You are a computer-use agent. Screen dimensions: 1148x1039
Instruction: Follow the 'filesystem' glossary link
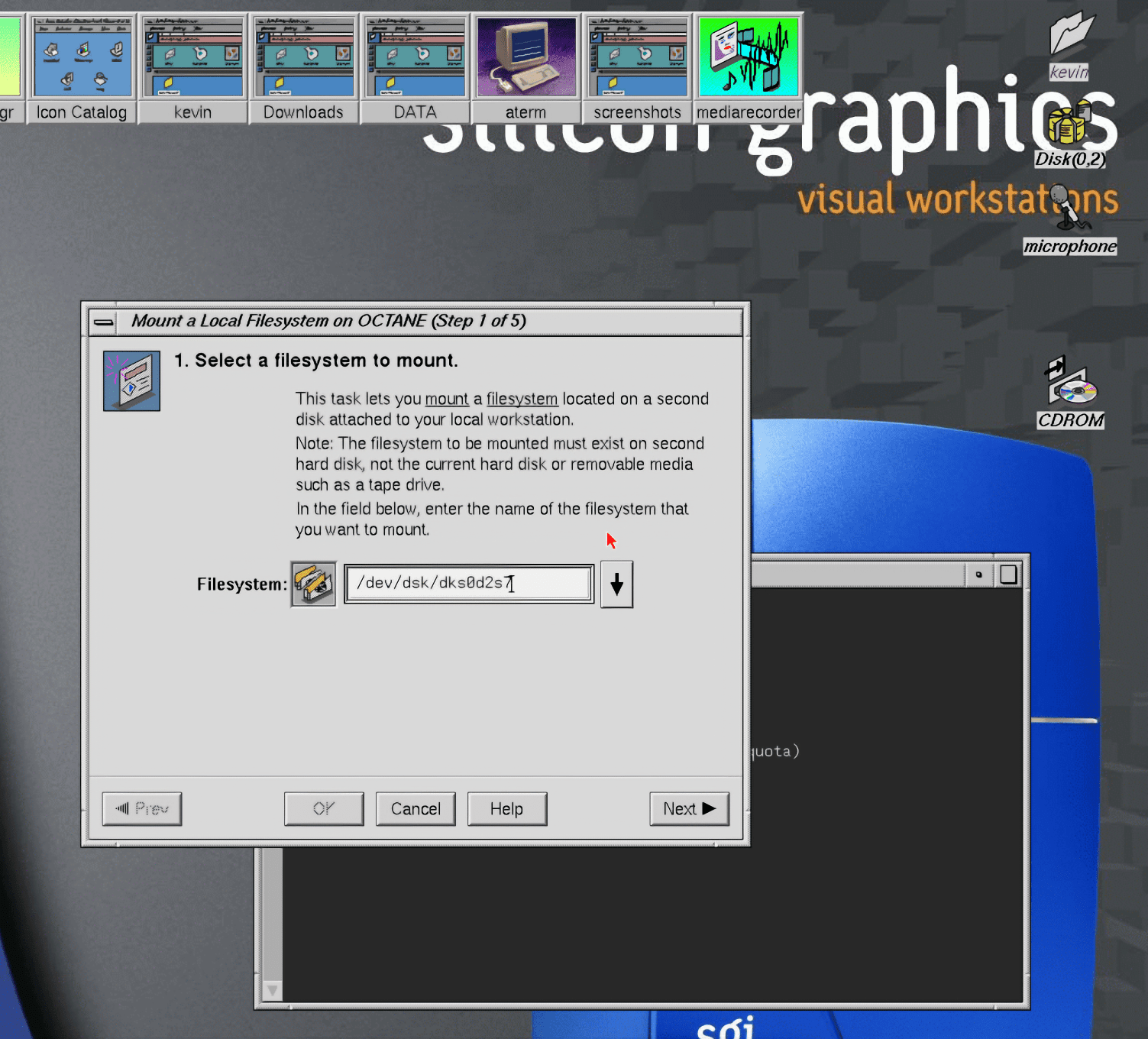[522, 399]
